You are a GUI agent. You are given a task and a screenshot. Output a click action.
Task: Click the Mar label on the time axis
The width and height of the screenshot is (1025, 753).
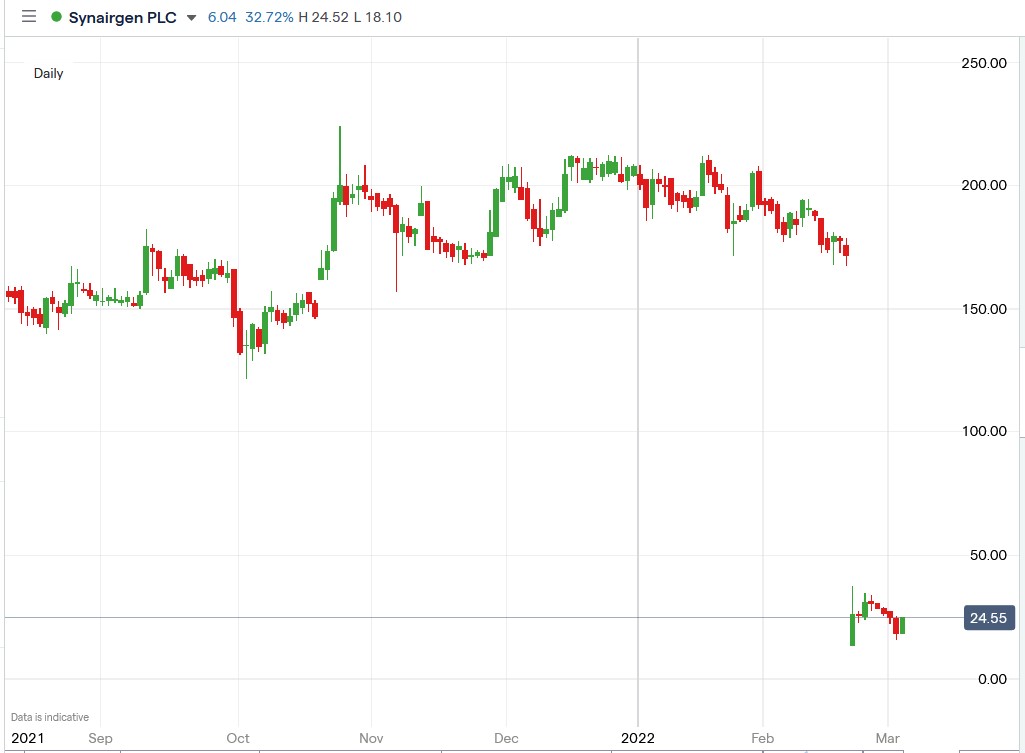click(x=888, y=738)
